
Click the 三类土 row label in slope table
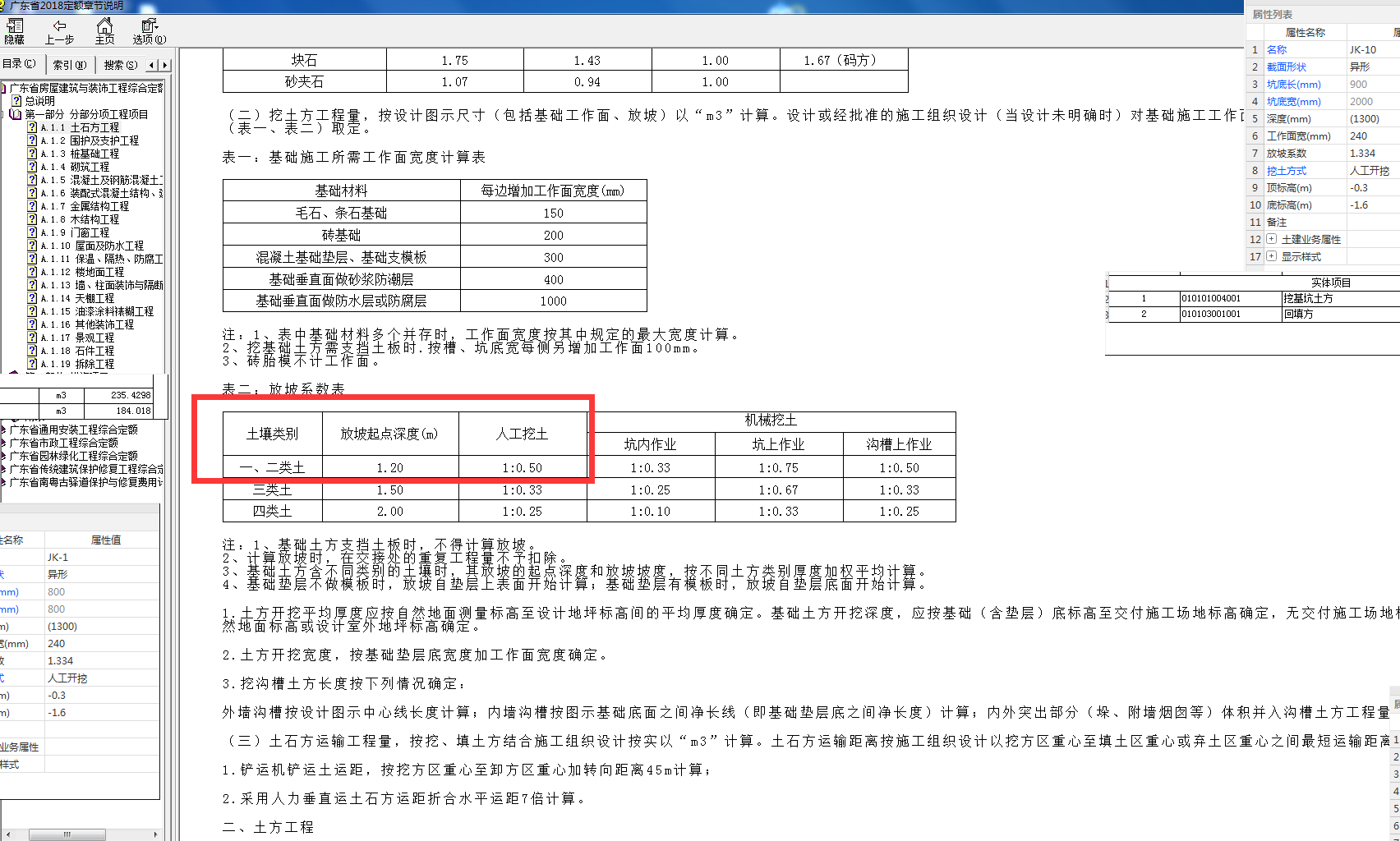coord(272,489)
